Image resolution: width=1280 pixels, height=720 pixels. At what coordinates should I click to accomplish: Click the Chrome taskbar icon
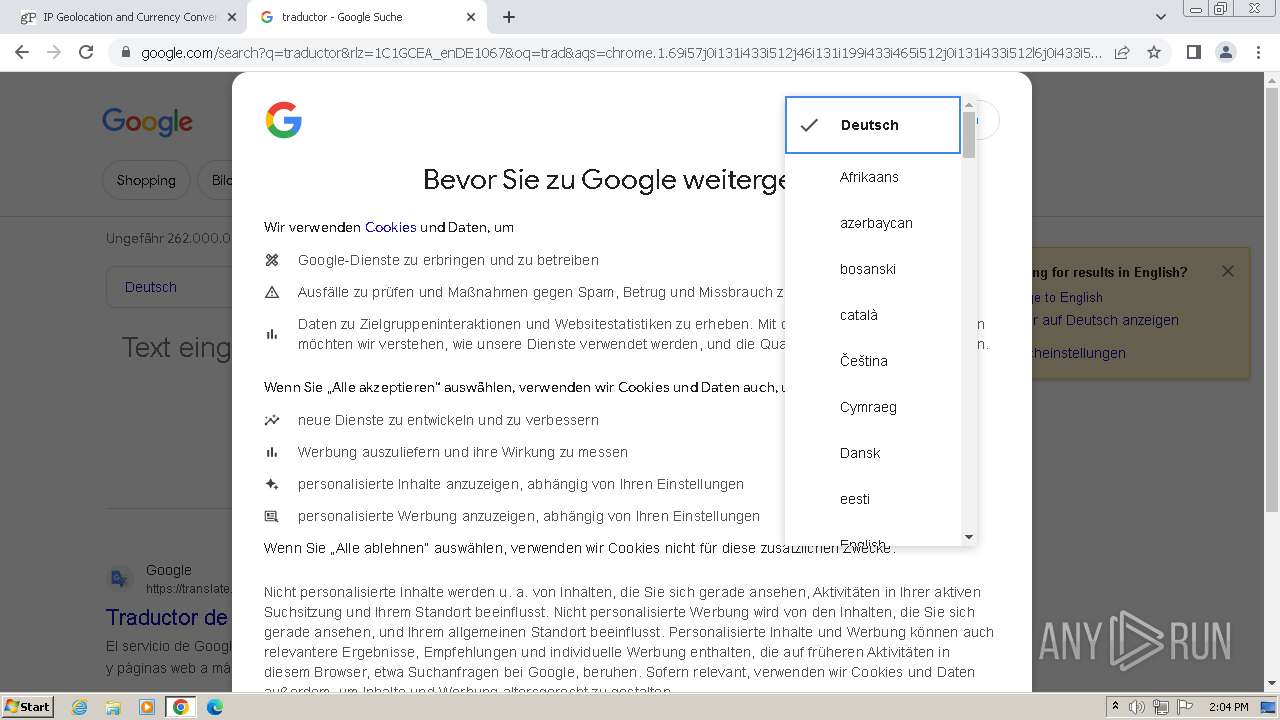[181, 707]
